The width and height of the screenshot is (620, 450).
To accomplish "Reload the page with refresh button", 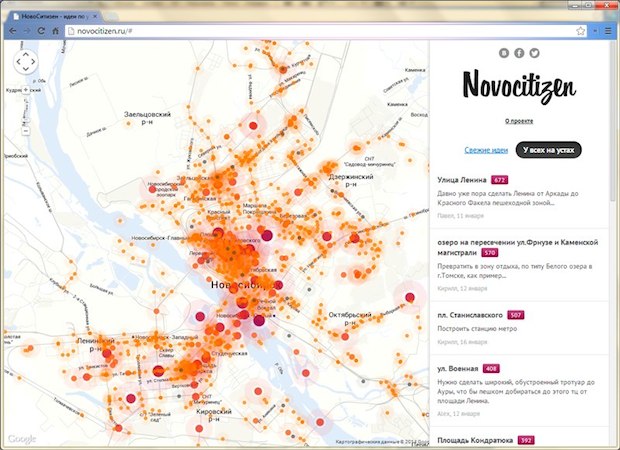I will (x=43, y=31).
